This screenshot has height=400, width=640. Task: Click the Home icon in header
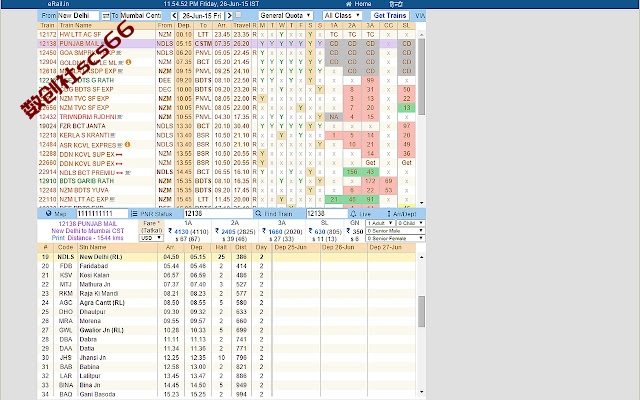pyautogui.click(x=349, y=4)
